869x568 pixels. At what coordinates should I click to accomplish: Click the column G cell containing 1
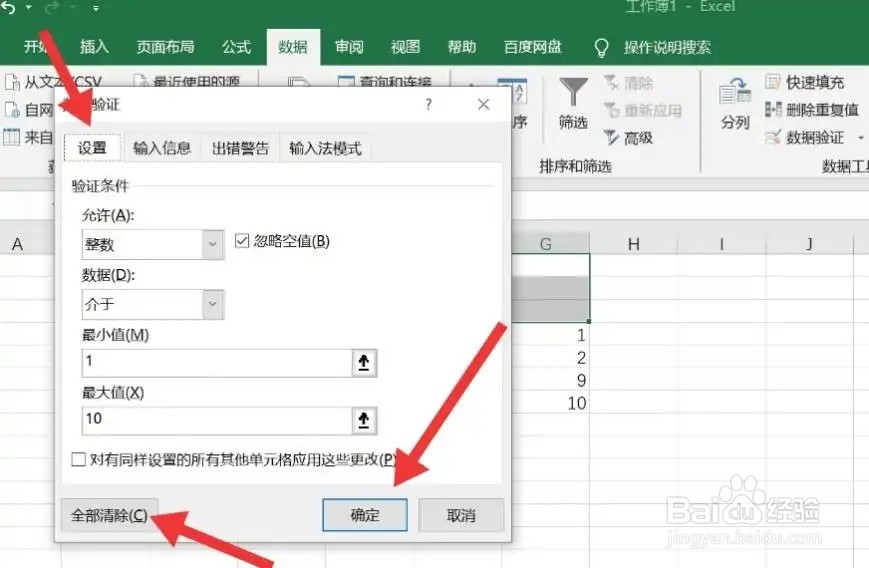(550, 335)
